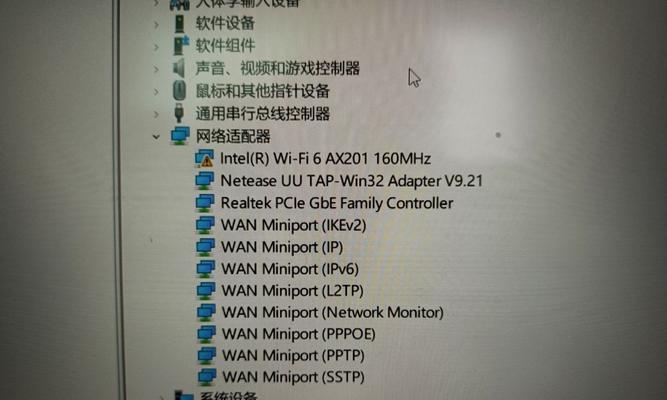Click the 软件组件 icon
Viewport: 667px width, 400px height.
180,46
